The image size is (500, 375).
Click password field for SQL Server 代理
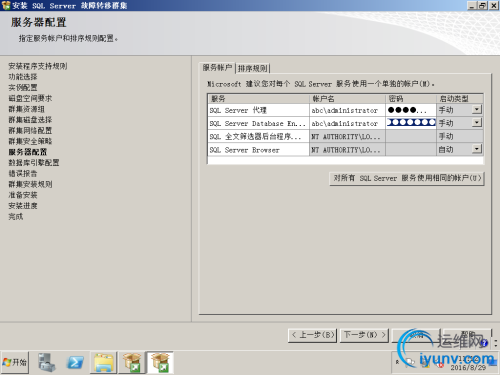[x=411, y=110]
